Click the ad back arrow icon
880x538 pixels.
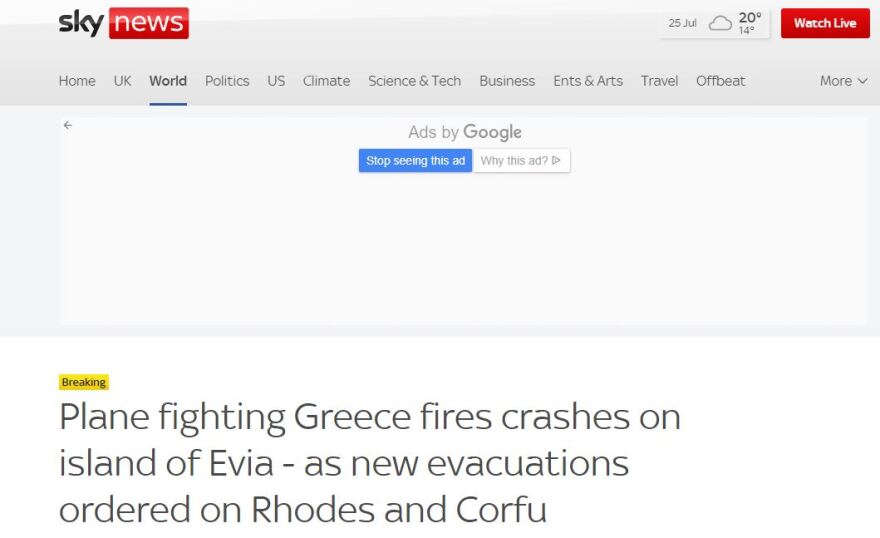[68, 125]
